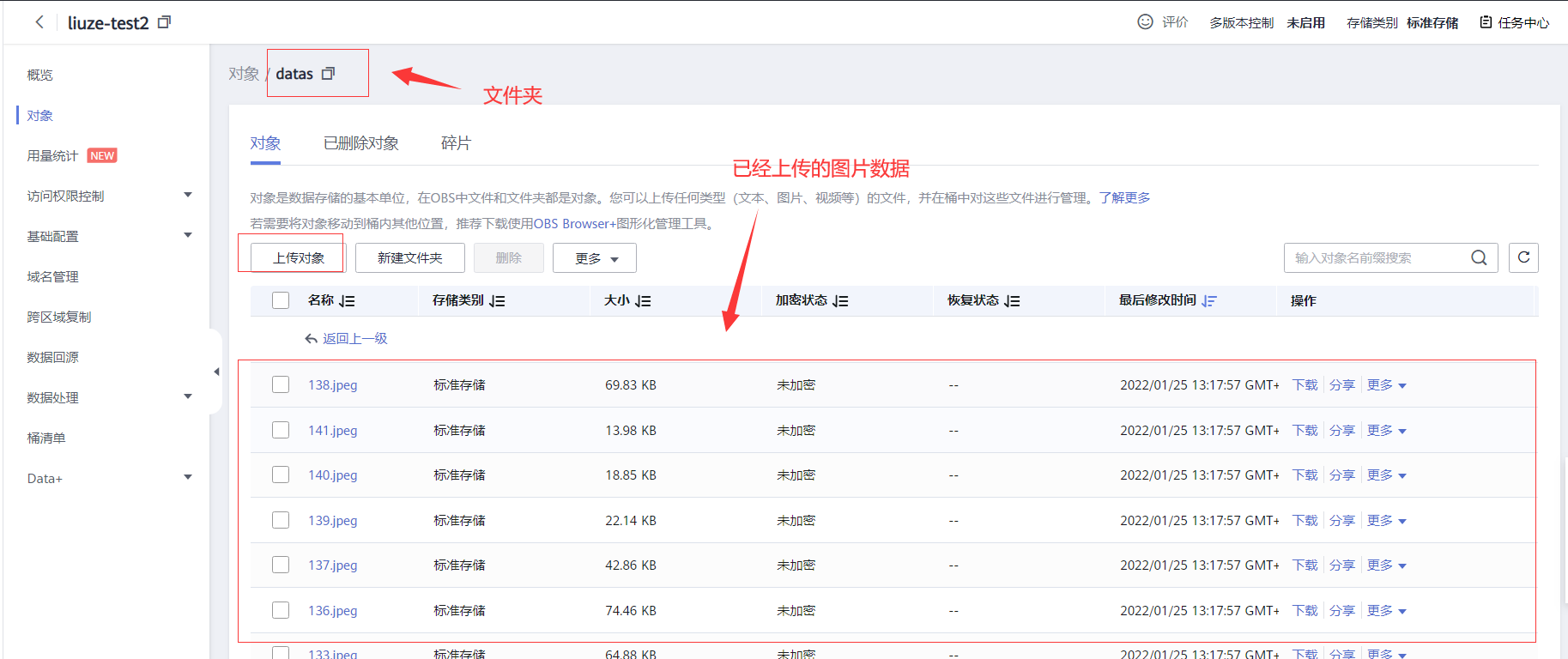Select the checkbox for 138.jpeg
Screen dimensions: 1568x659
[281, 384]
